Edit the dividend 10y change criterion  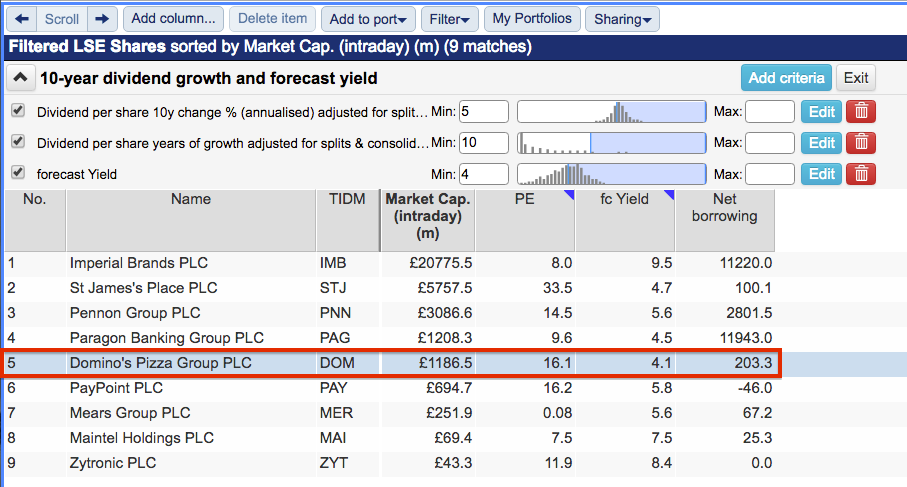coord(821,112)
